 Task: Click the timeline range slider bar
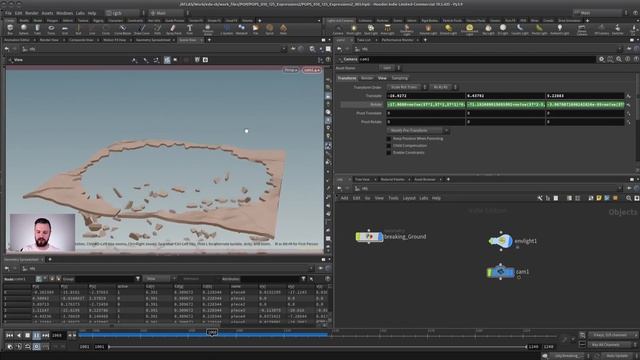coord(318,347)
